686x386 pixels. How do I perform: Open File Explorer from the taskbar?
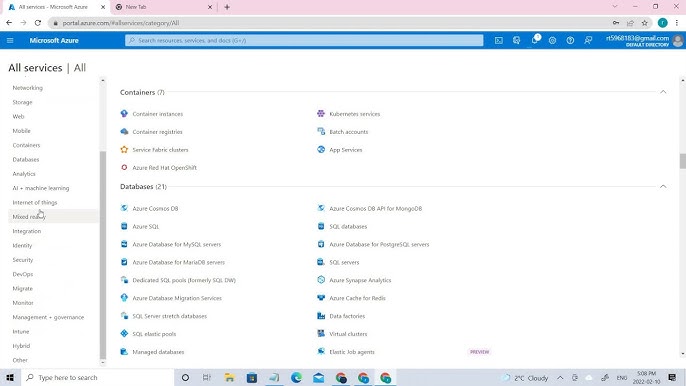point(229,377)
